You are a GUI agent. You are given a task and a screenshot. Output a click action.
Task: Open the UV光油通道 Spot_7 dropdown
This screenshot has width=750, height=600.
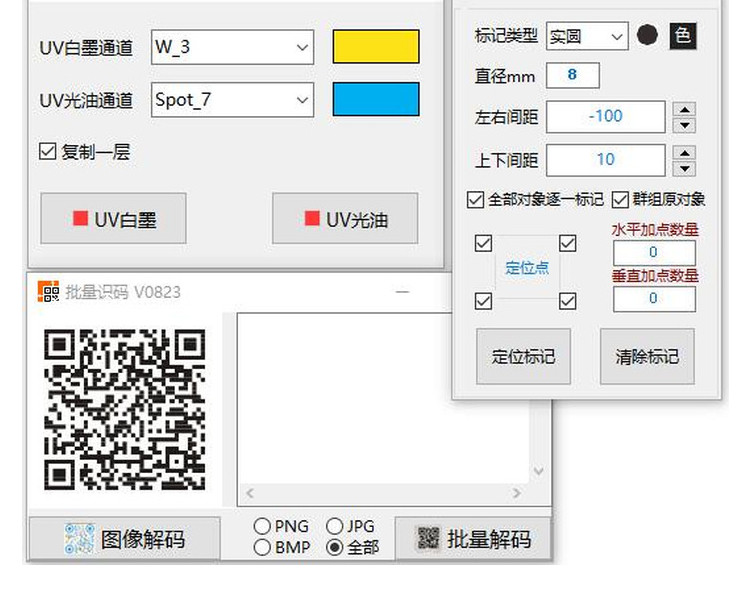pos(232,100)
